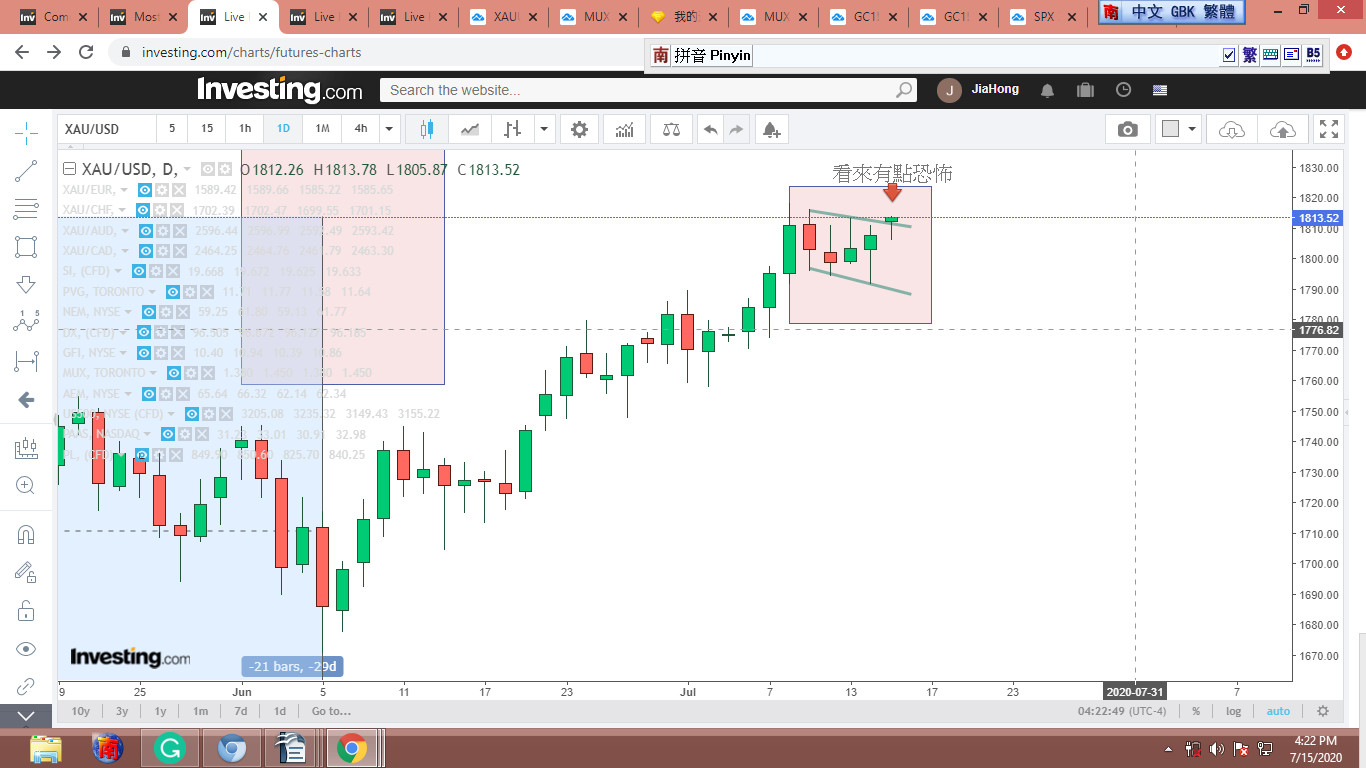
Task: Switch to the 1h timeframe
Action: pyautogui.click(x=245, y=129)
